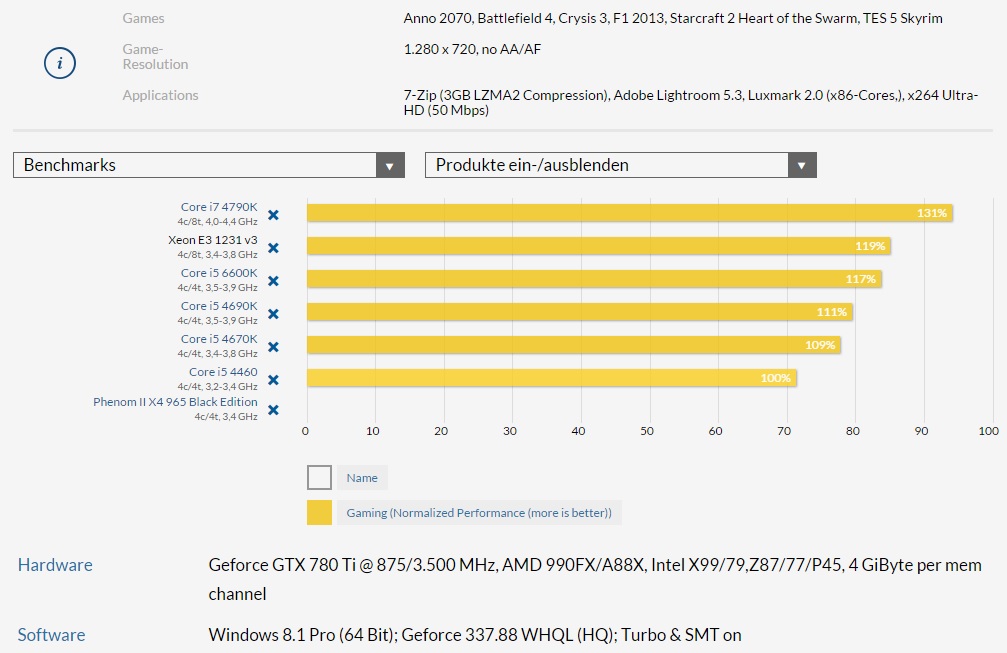
Task: Open the Core i5 6600K product link
Action: pos(219,273)
